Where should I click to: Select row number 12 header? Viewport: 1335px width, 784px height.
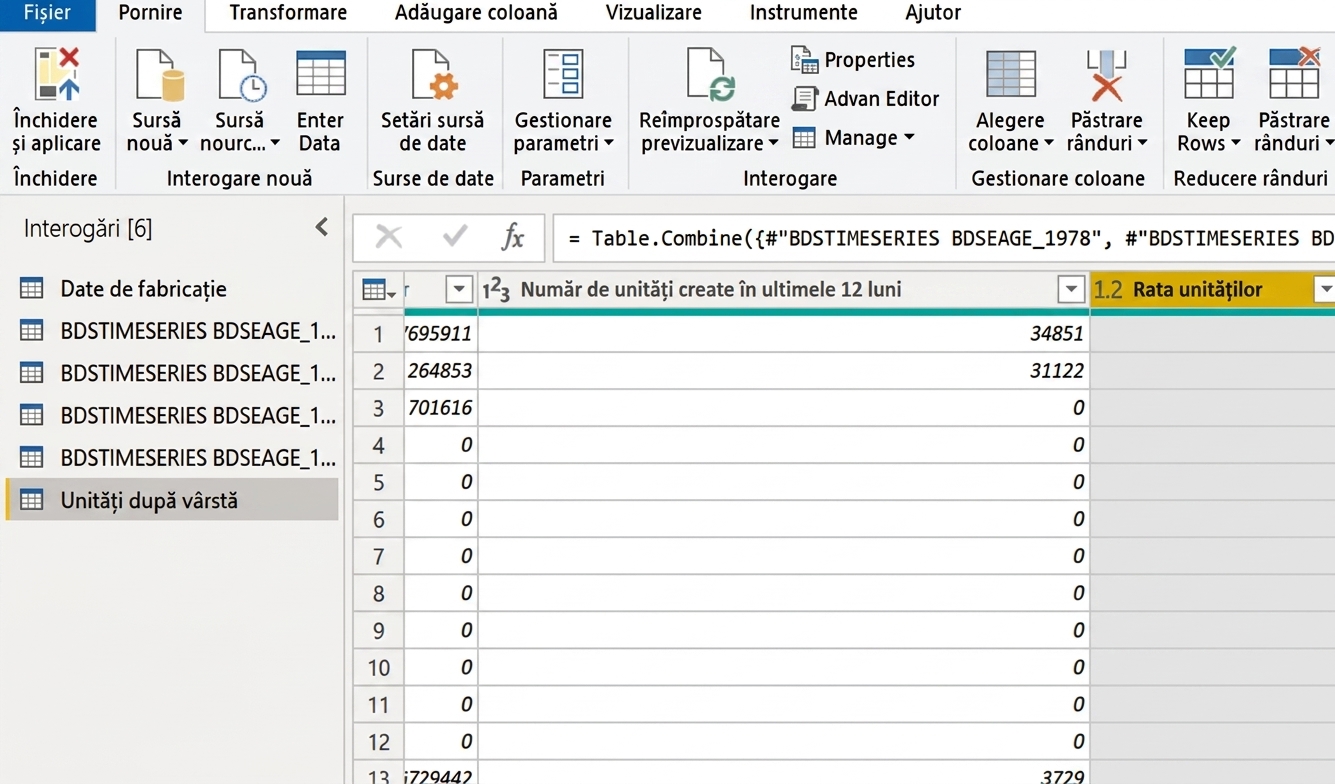[378, 742]
